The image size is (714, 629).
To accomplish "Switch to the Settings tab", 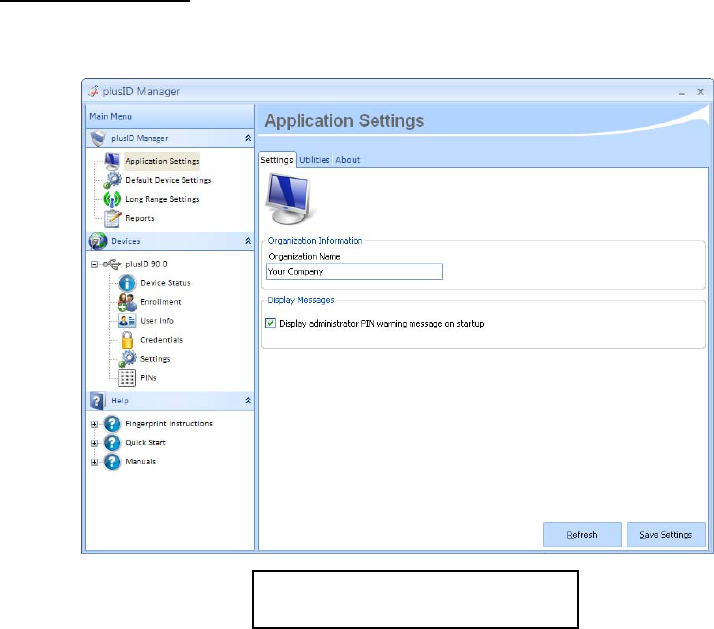I will [x=277, y=160].
